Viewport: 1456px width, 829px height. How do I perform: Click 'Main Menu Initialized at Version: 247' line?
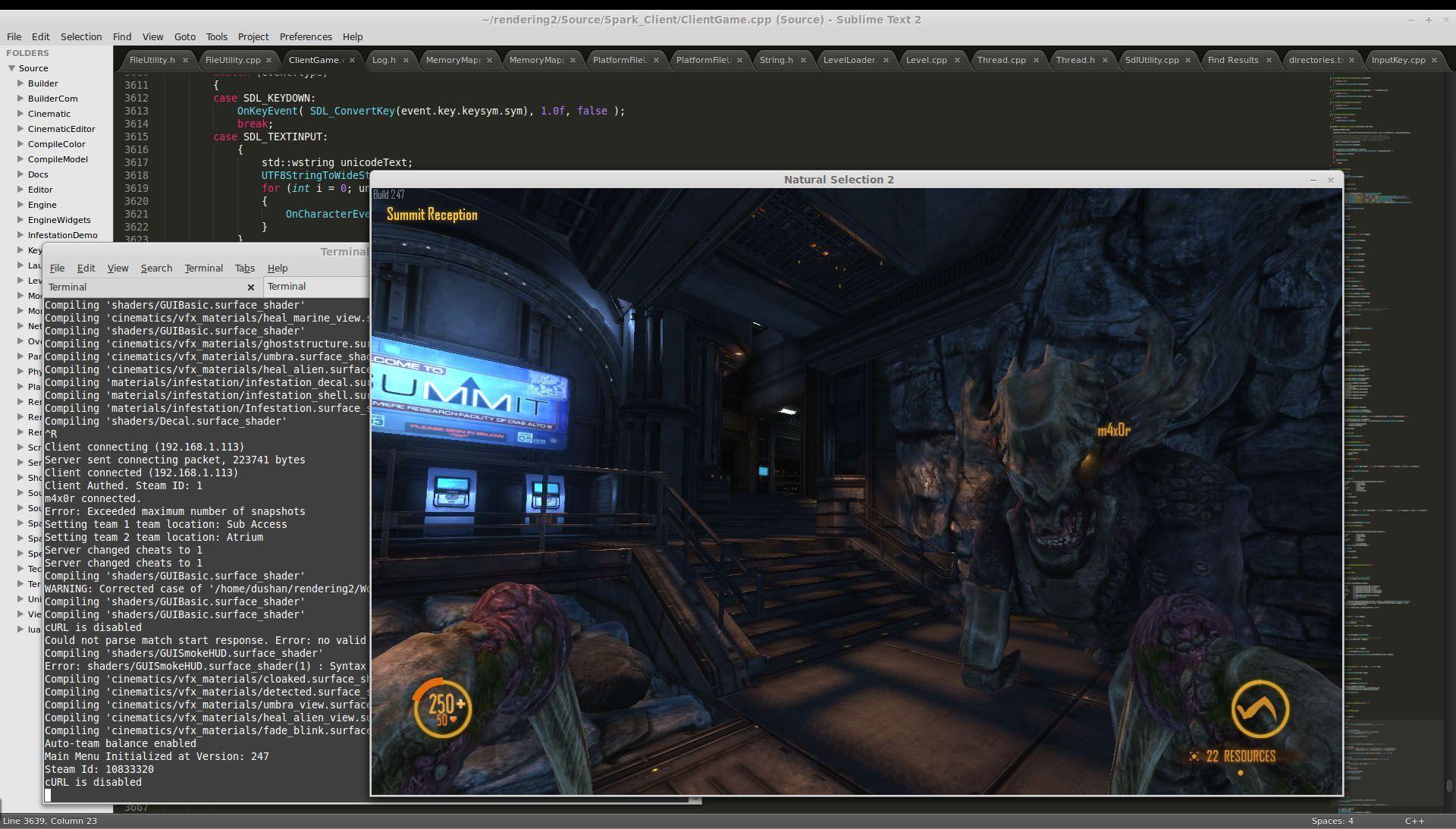tap(157, 756)
